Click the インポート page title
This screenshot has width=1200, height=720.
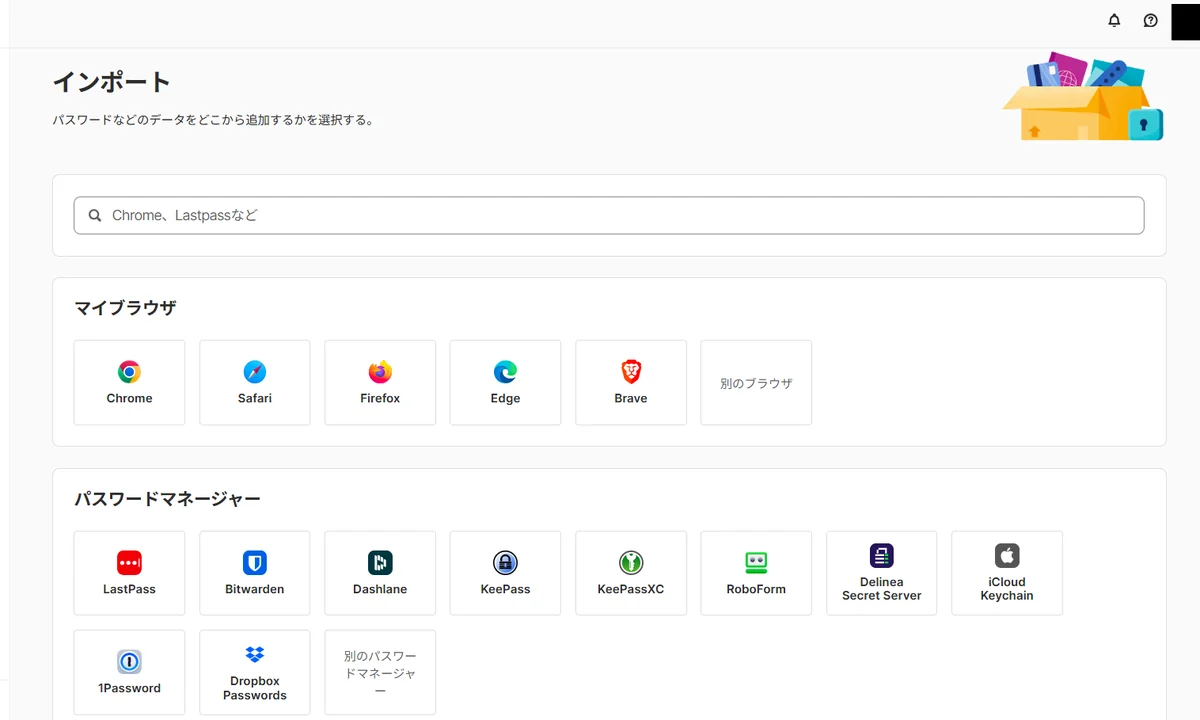click(x=111, y=81)
